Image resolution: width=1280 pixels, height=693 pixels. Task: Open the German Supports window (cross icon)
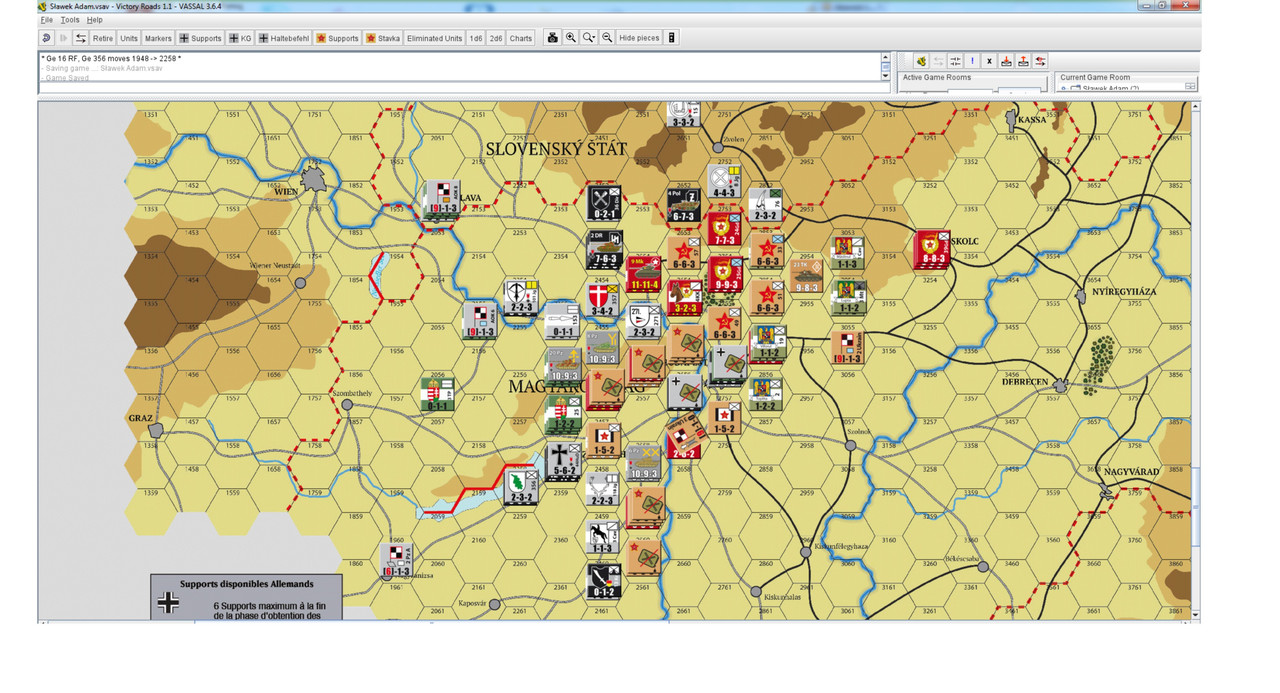[x=200, y=38]
